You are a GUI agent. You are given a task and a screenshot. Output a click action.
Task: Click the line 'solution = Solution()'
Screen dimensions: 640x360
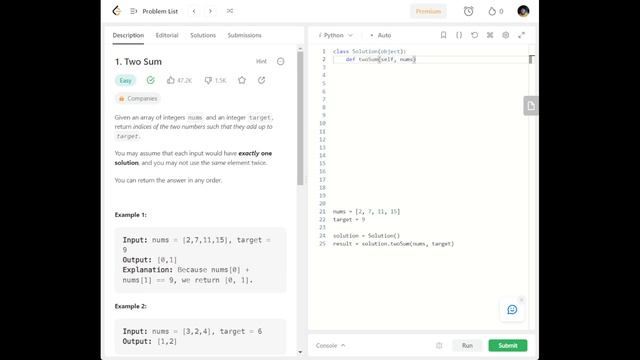[x=367, y=236]
